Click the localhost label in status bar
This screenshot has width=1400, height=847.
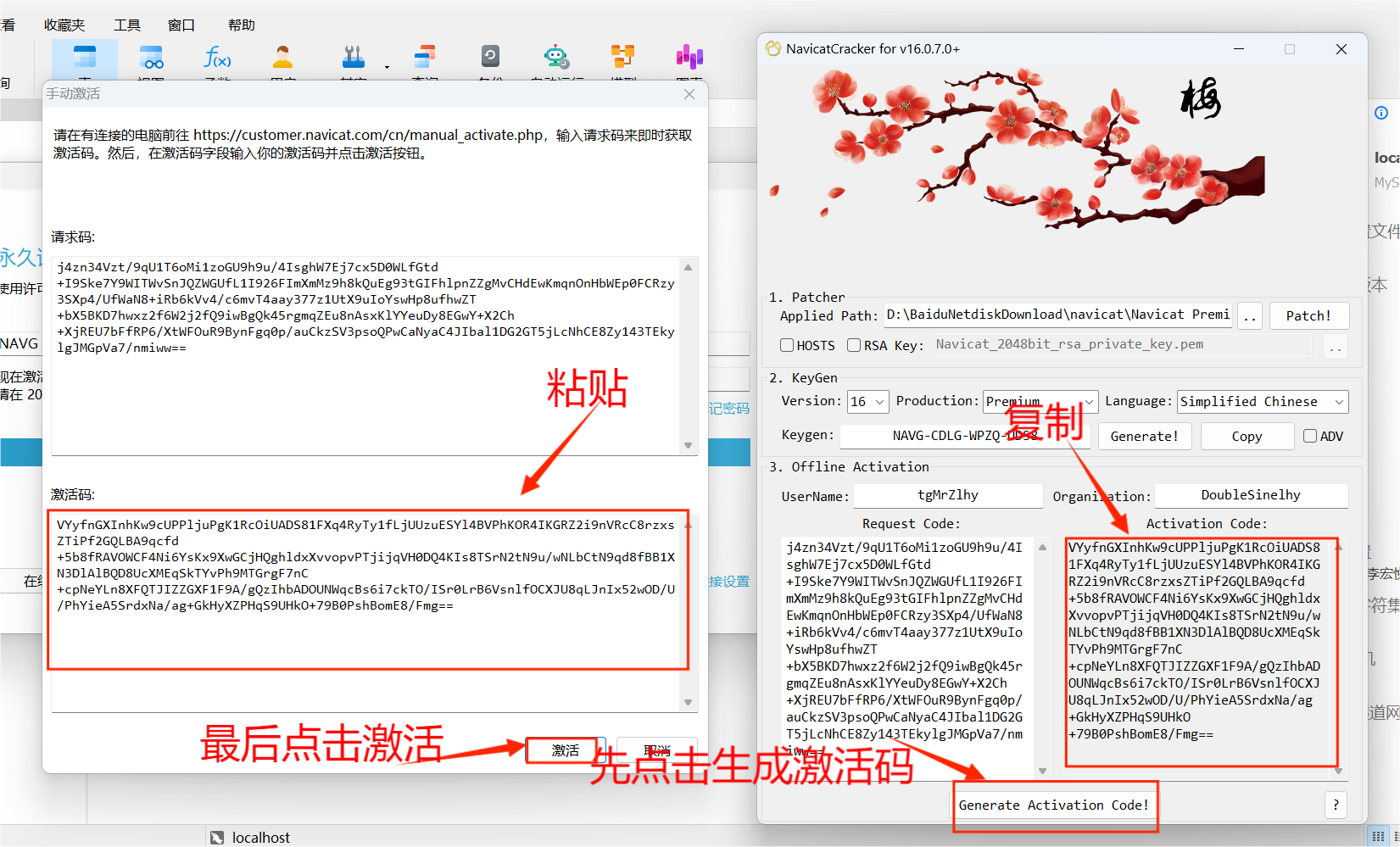(x=261, y=838)
